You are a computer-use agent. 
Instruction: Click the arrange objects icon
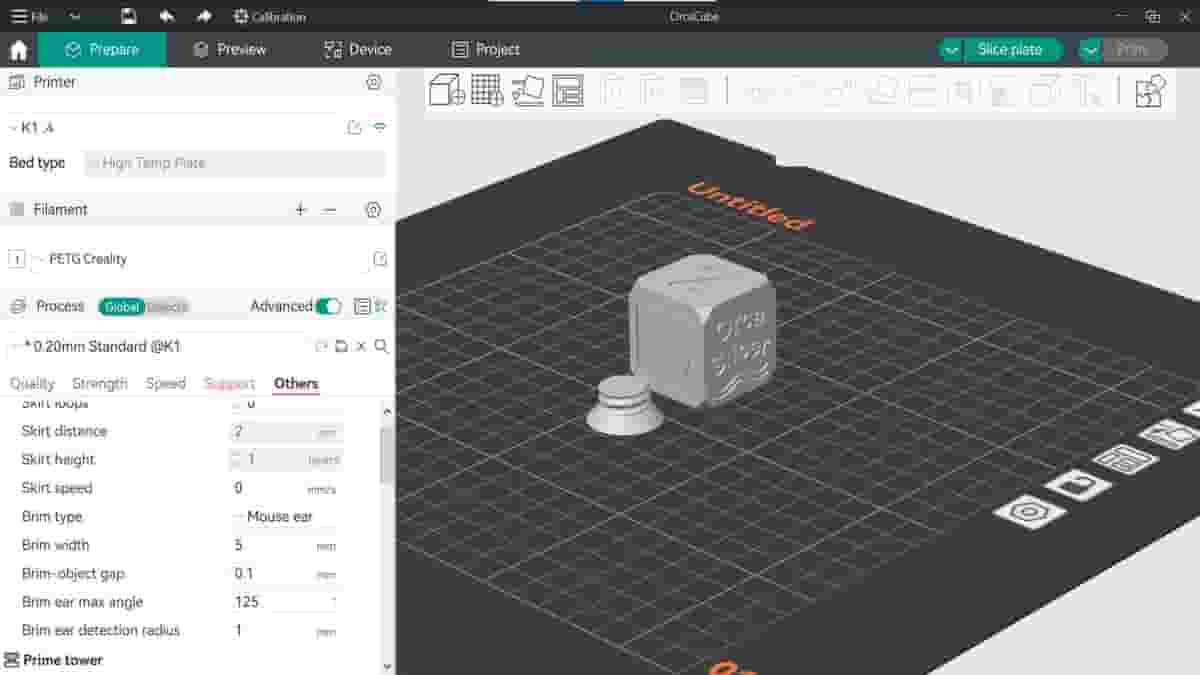(567, 89)
